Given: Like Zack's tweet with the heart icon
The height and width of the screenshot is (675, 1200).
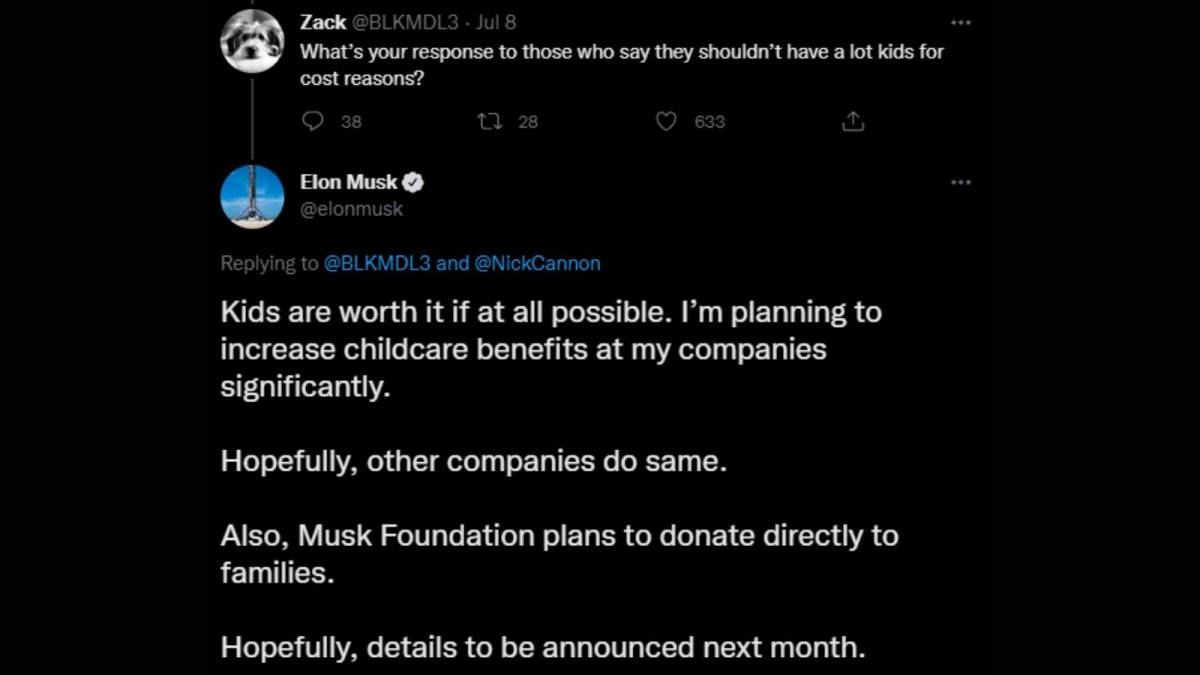Looking at the screenshot, I should (x=666, y=121).
